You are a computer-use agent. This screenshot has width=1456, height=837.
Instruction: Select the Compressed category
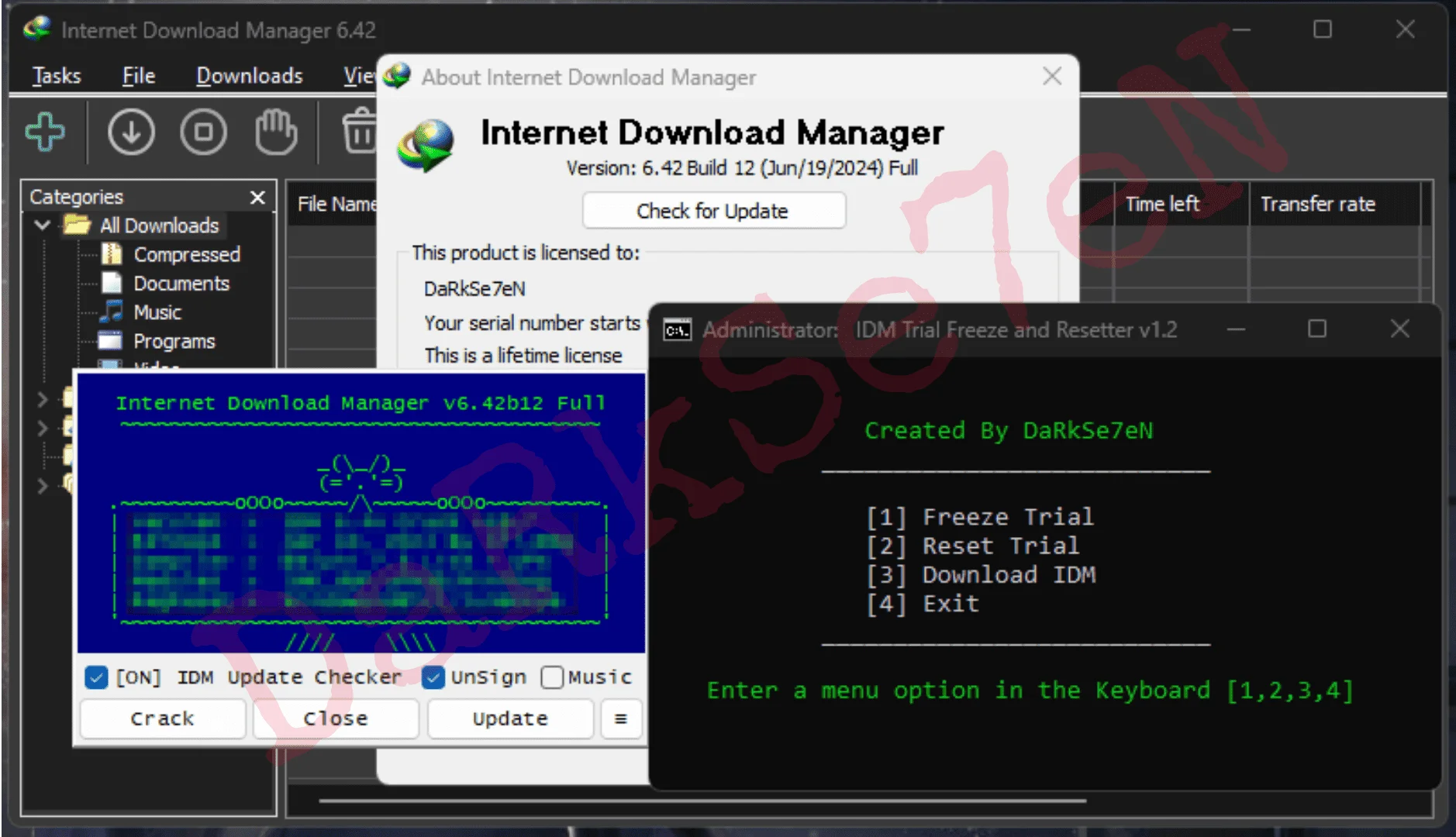tap(187, 254)
